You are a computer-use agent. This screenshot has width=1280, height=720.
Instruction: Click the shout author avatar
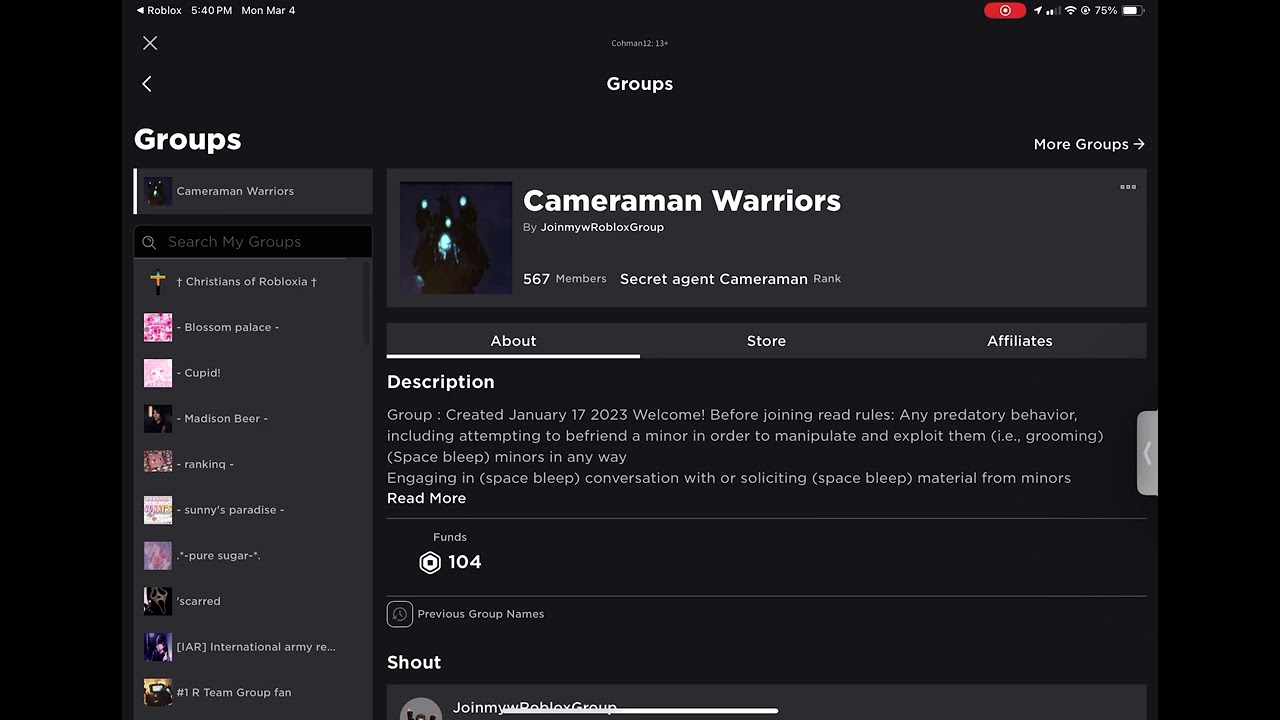421,708
